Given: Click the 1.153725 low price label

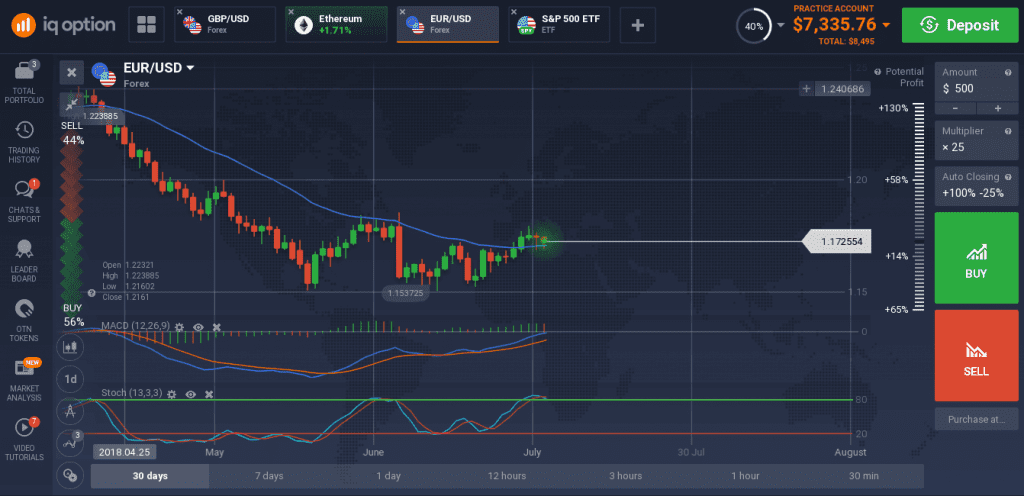Looking at the screenshot, I should [x=405, y=293].
